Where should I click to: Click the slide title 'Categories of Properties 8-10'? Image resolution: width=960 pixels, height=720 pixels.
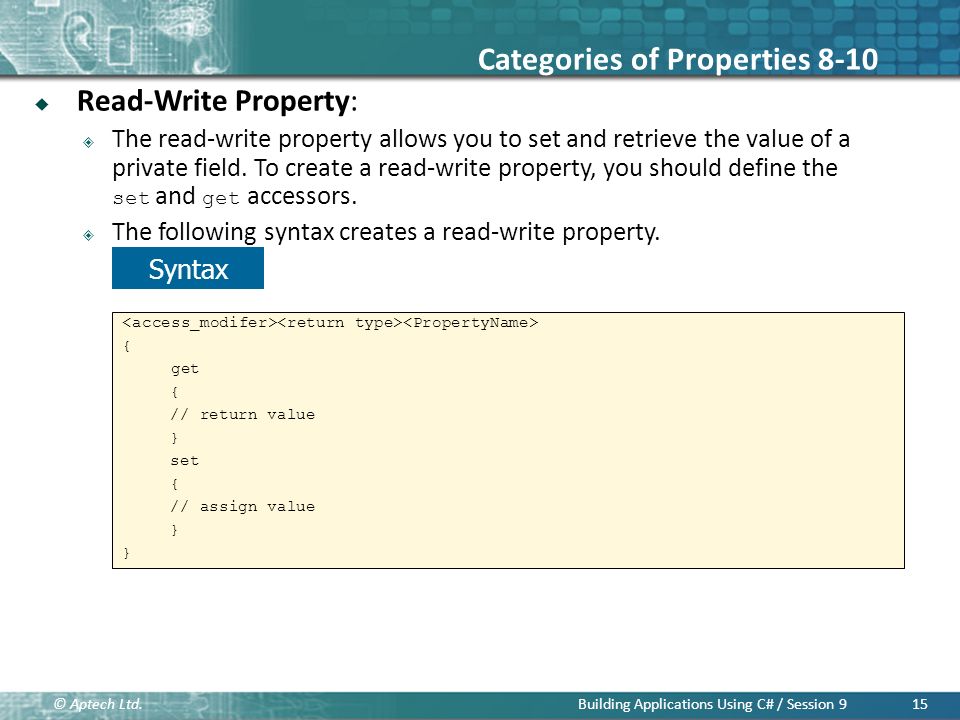[678, 60]
